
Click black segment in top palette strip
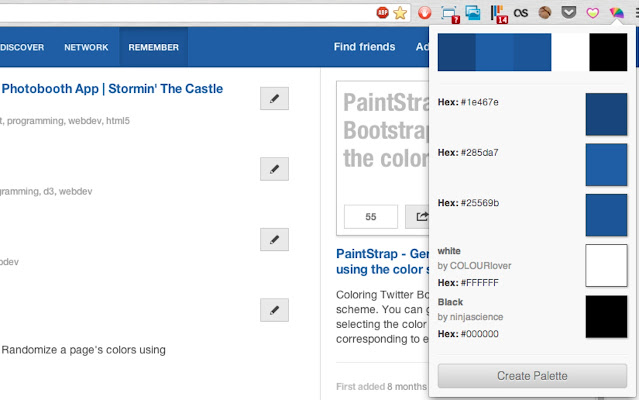608,52
